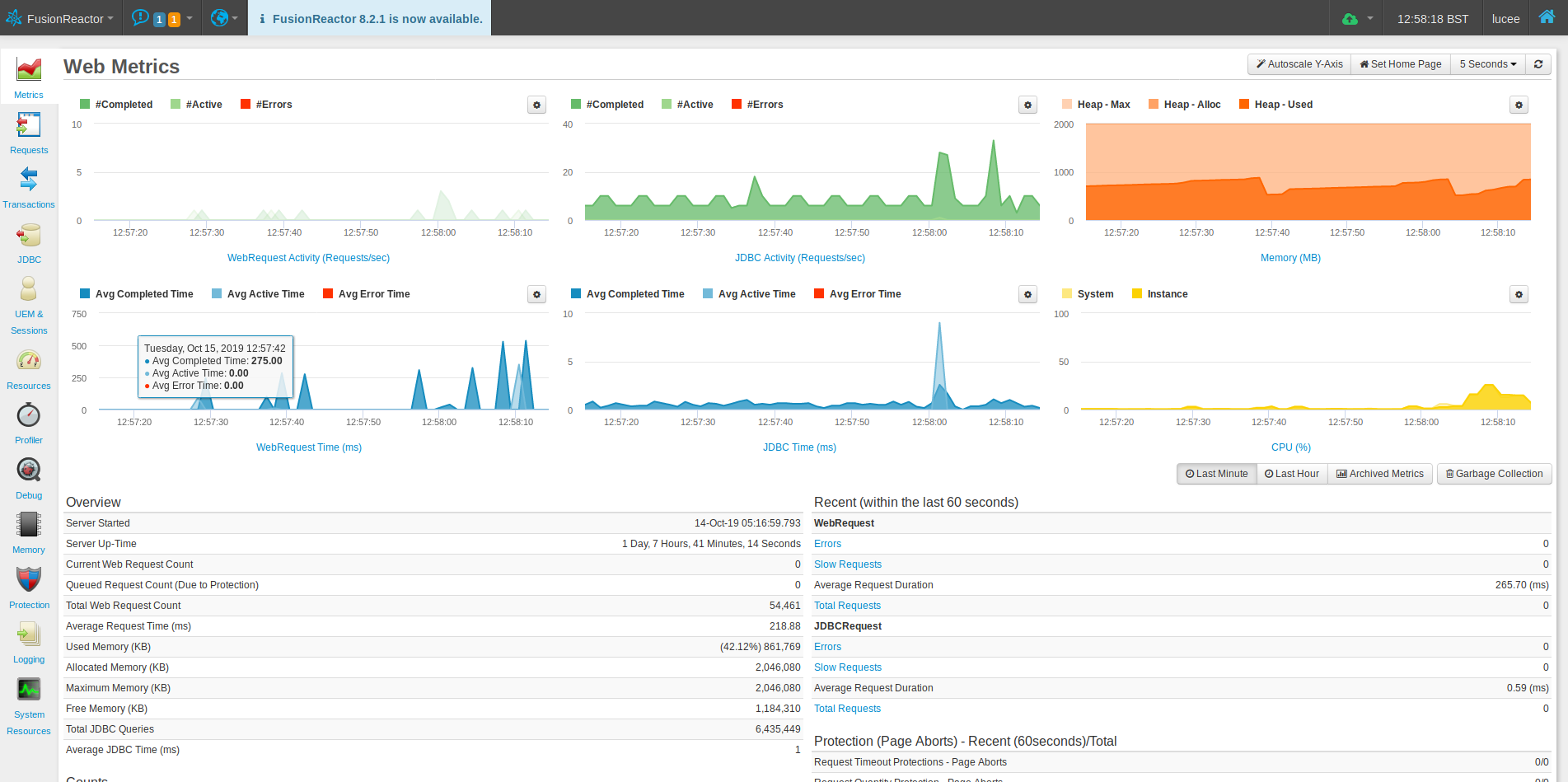The image size is (1568, 782).
Task: Open UEM & Sessions sidebar icon
Action: (x=29, y=289)
